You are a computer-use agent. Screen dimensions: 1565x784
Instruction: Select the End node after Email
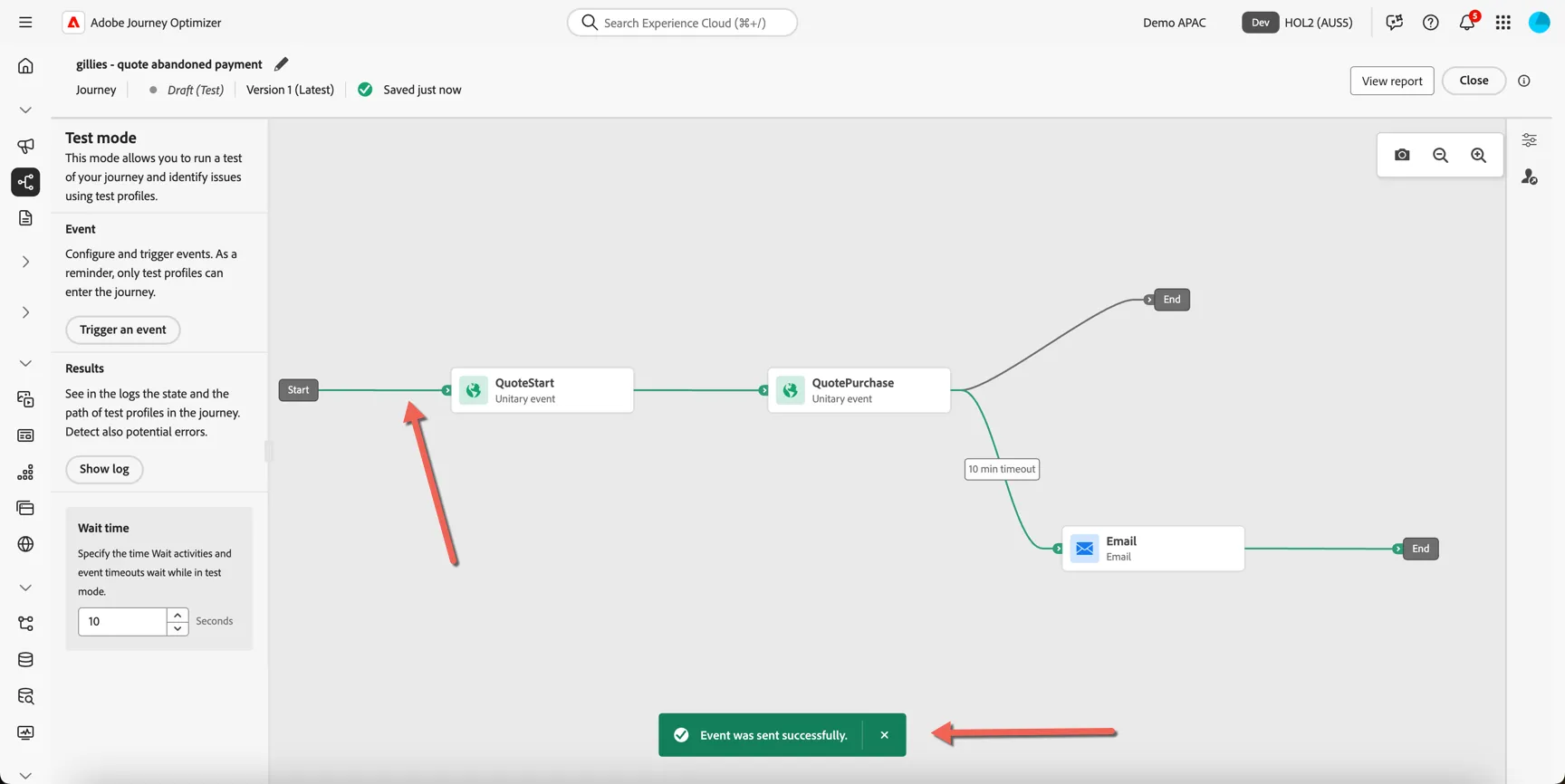click(1420, 549)
